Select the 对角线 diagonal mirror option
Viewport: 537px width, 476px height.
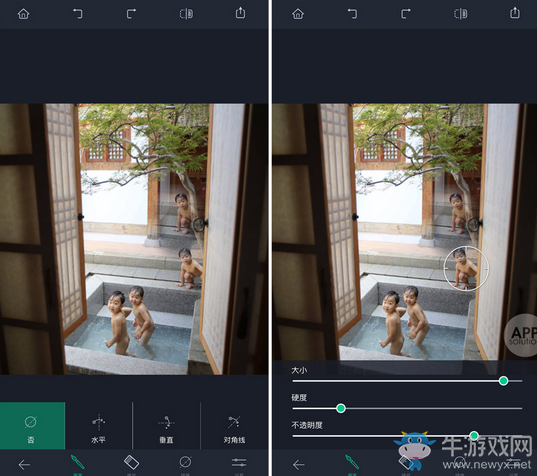(x=234, y=426)
